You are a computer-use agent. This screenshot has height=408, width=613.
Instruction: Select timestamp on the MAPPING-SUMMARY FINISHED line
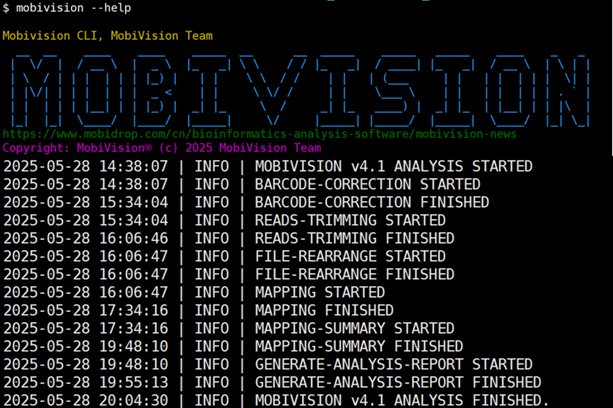click(x=86, y=346)
